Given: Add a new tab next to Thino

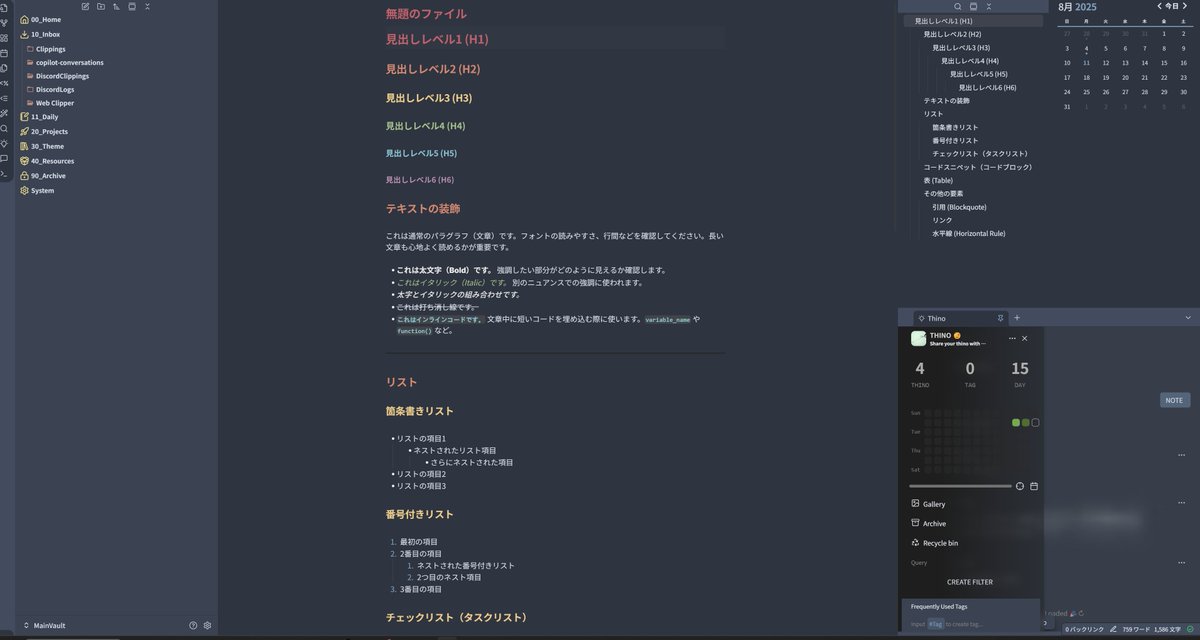Looking at the screenshot, I should (1017, 318).
